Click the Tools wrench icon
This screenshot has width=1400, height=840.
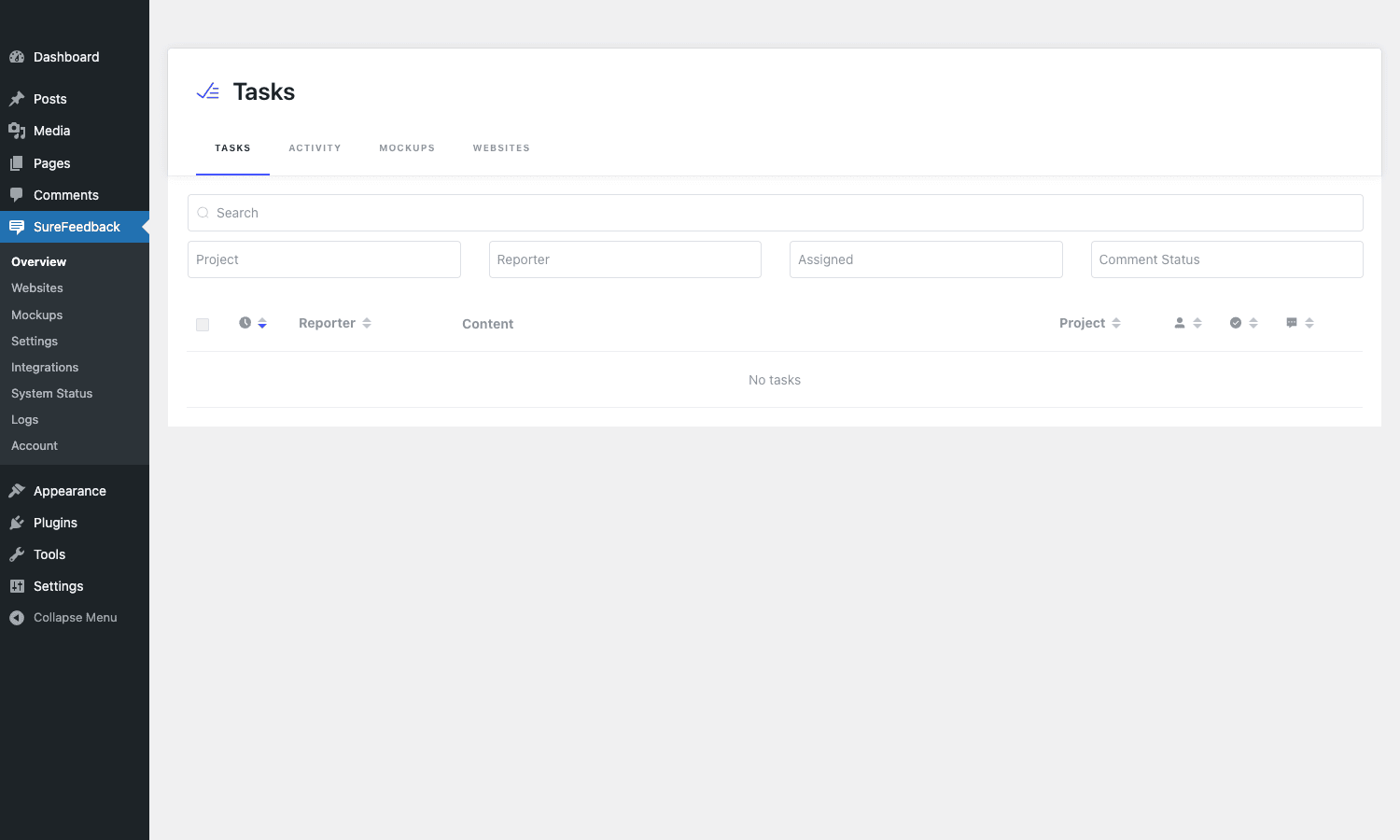[x=17, y=554]
